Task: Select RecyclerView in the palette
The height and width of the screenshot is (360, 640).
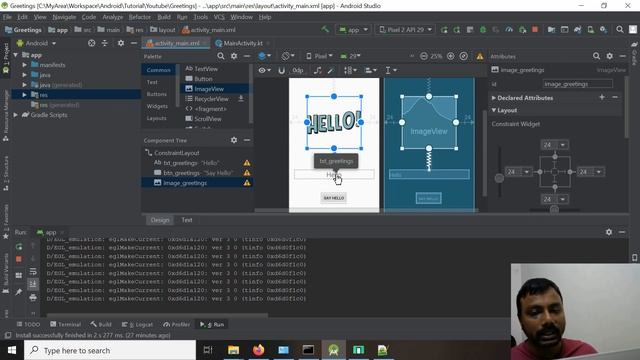Action: [211, 99]
